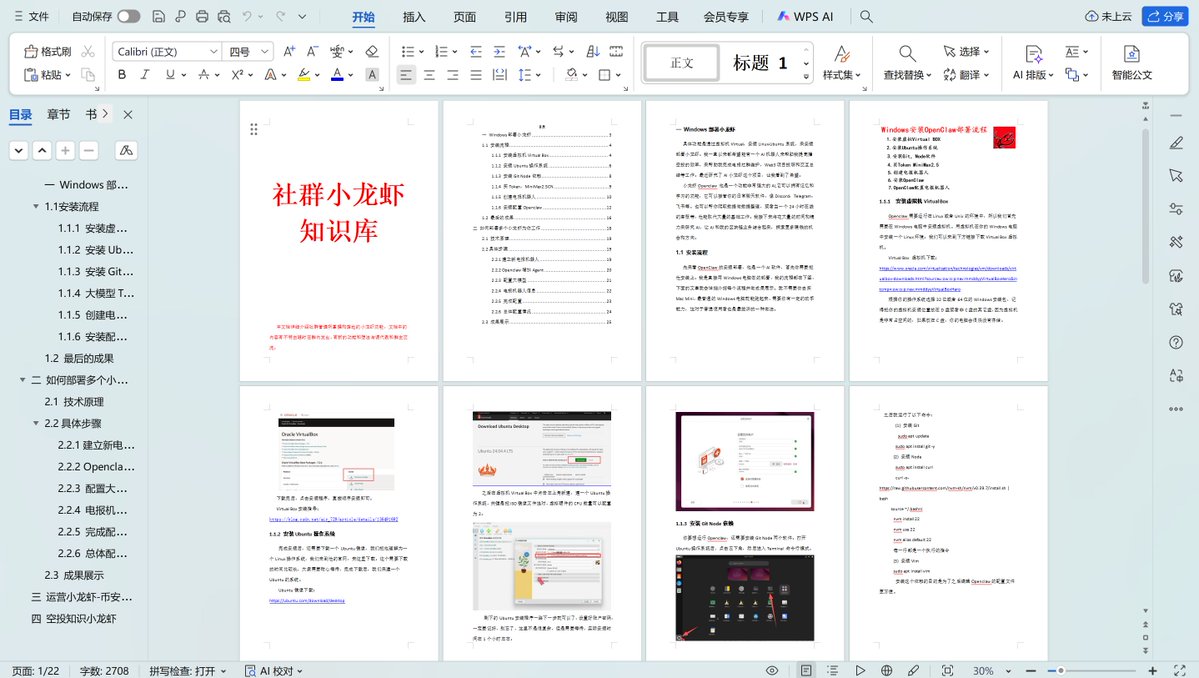Click the font color red A swatch
The width and height of the screenshot is (1199, 678).
tap(337, 74)
